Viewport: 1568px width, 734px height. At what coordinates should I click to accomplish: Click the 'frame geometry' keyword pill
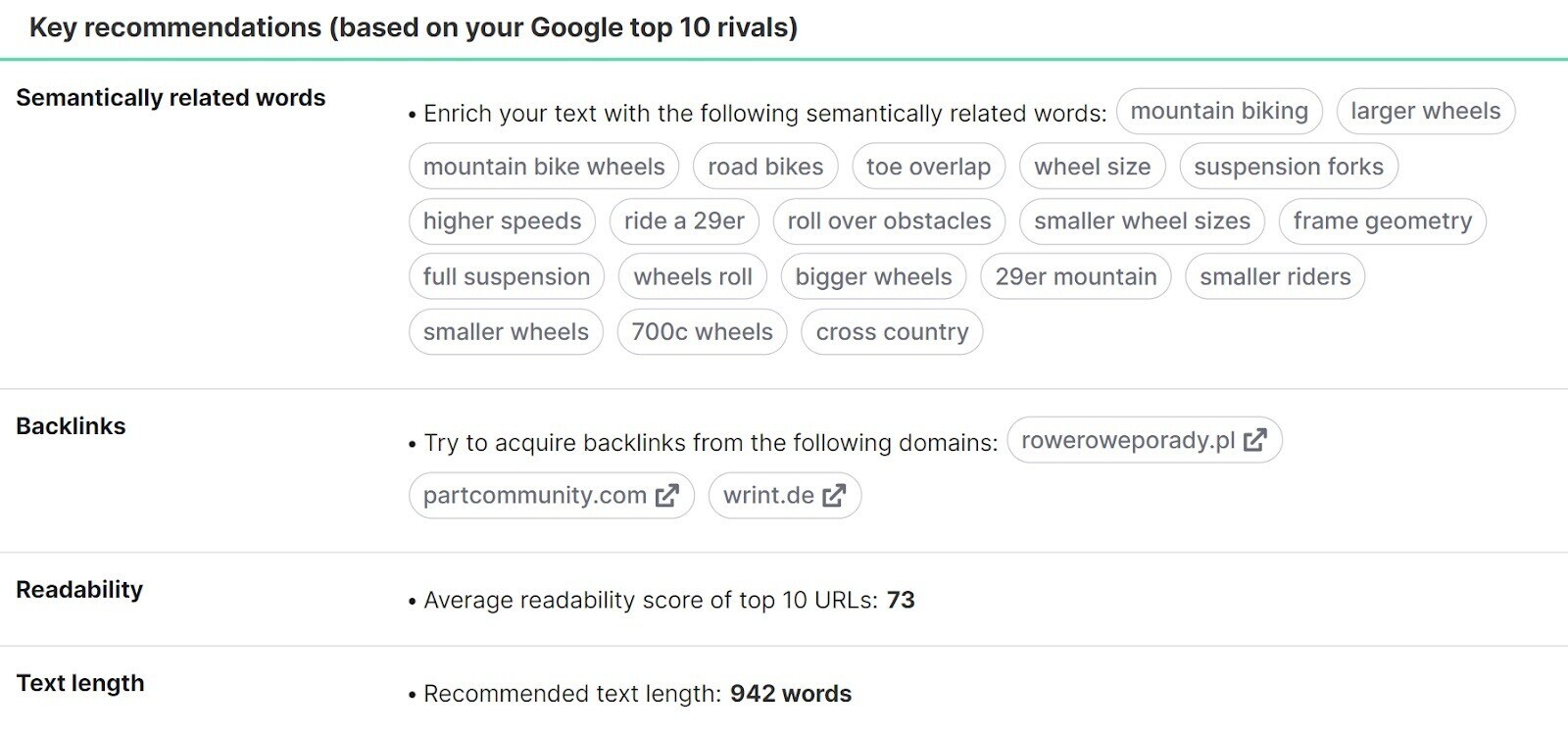(x=1382, y=221)
